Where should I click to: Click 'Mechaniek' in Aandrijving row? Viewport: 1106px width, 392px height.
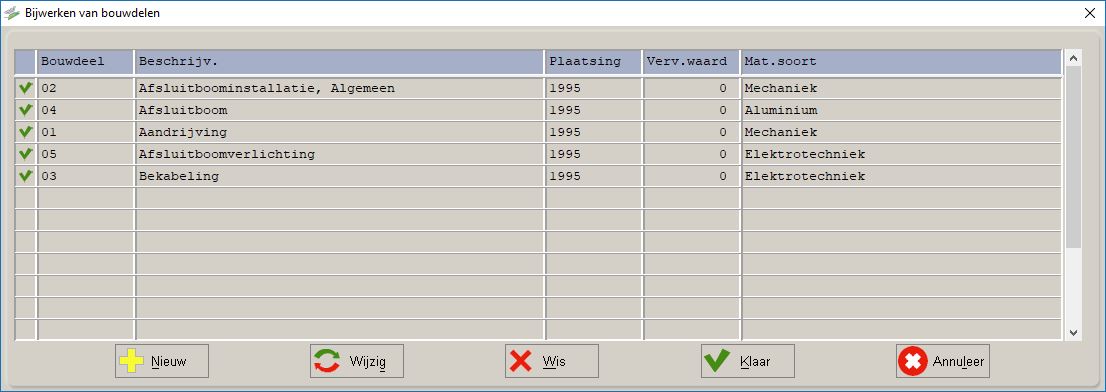click(901, 133)
